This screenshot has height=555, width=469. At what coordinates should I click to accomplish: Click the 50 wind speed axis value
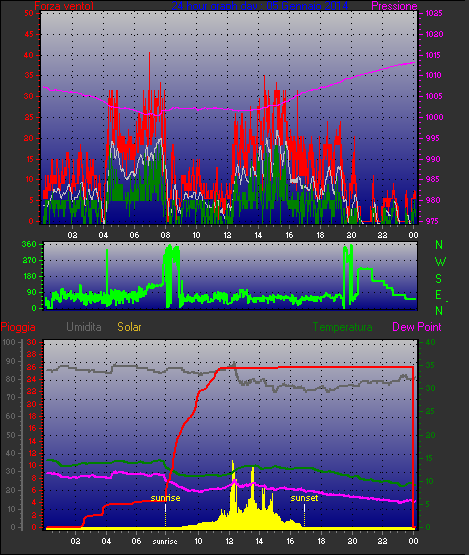(x=29, y=13)
